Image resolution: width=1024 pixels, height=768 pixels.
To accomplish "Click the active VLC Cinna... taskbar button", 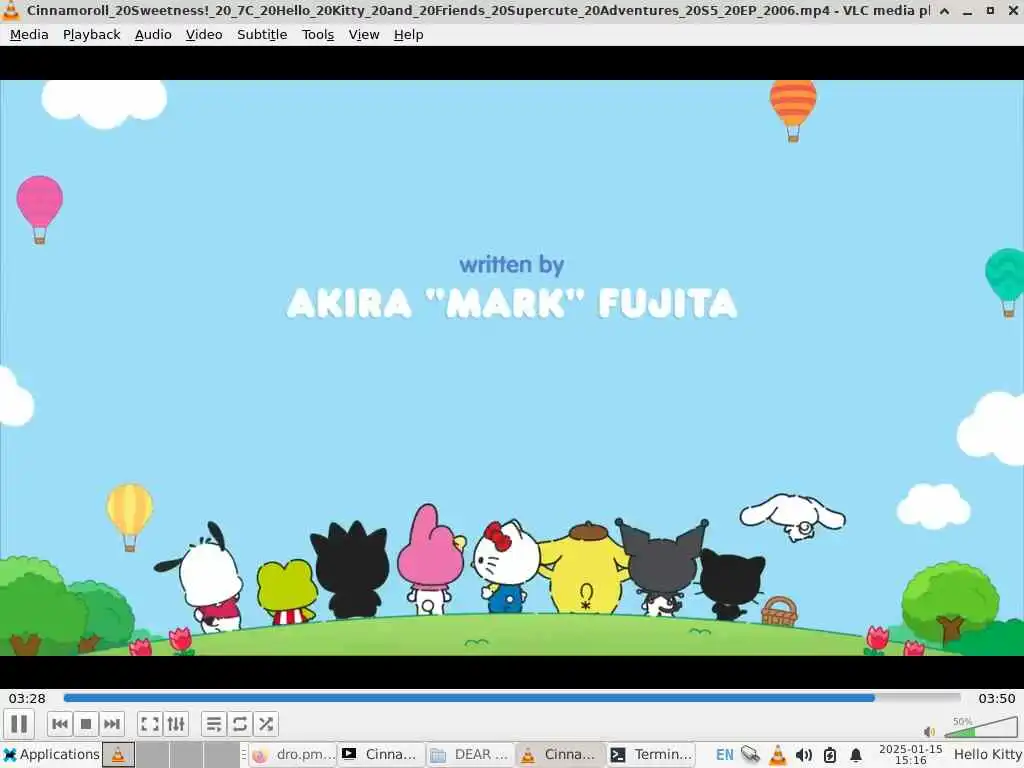I will (x=560, y=755).
